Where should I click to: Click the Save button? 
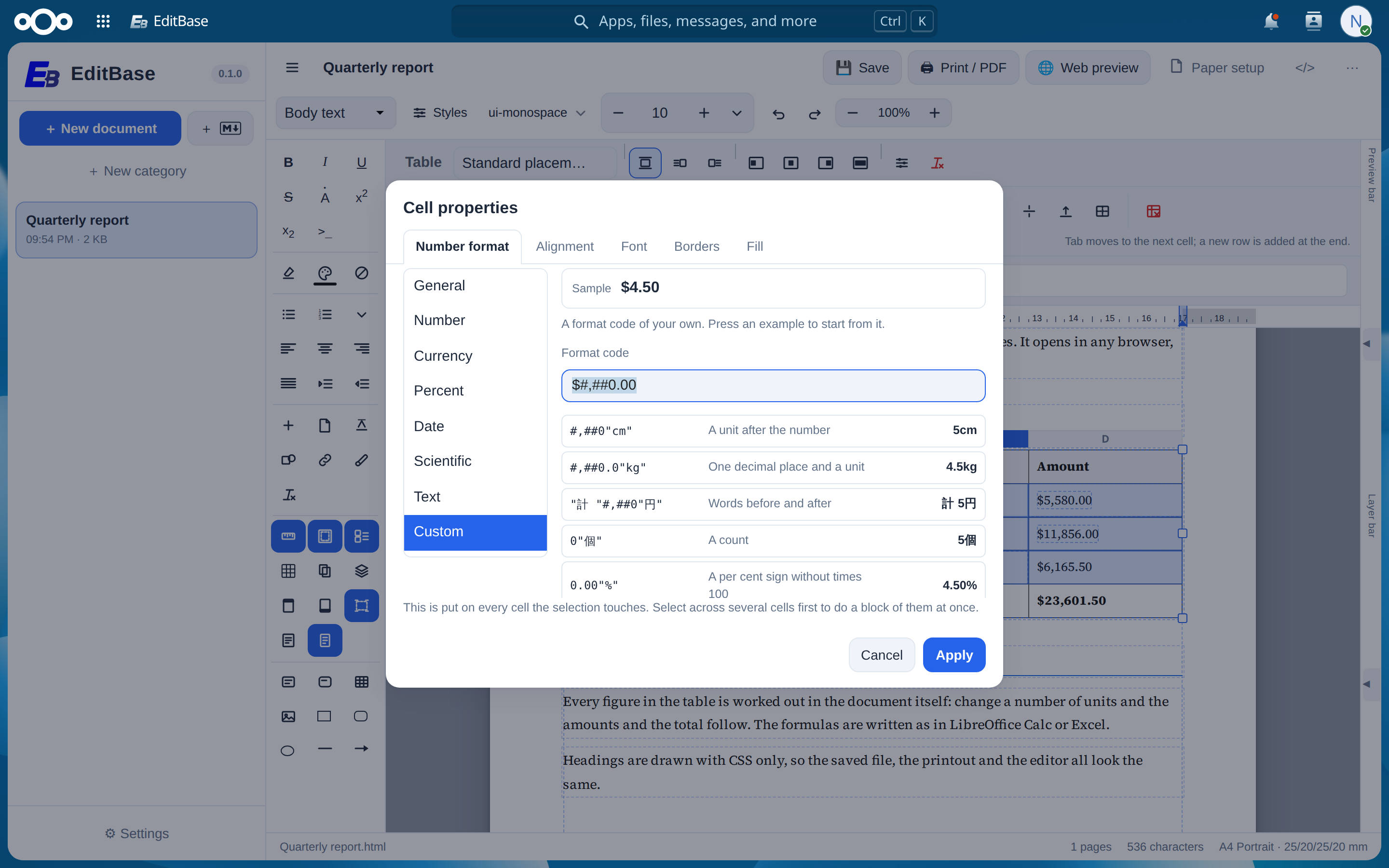coord(862,68)
